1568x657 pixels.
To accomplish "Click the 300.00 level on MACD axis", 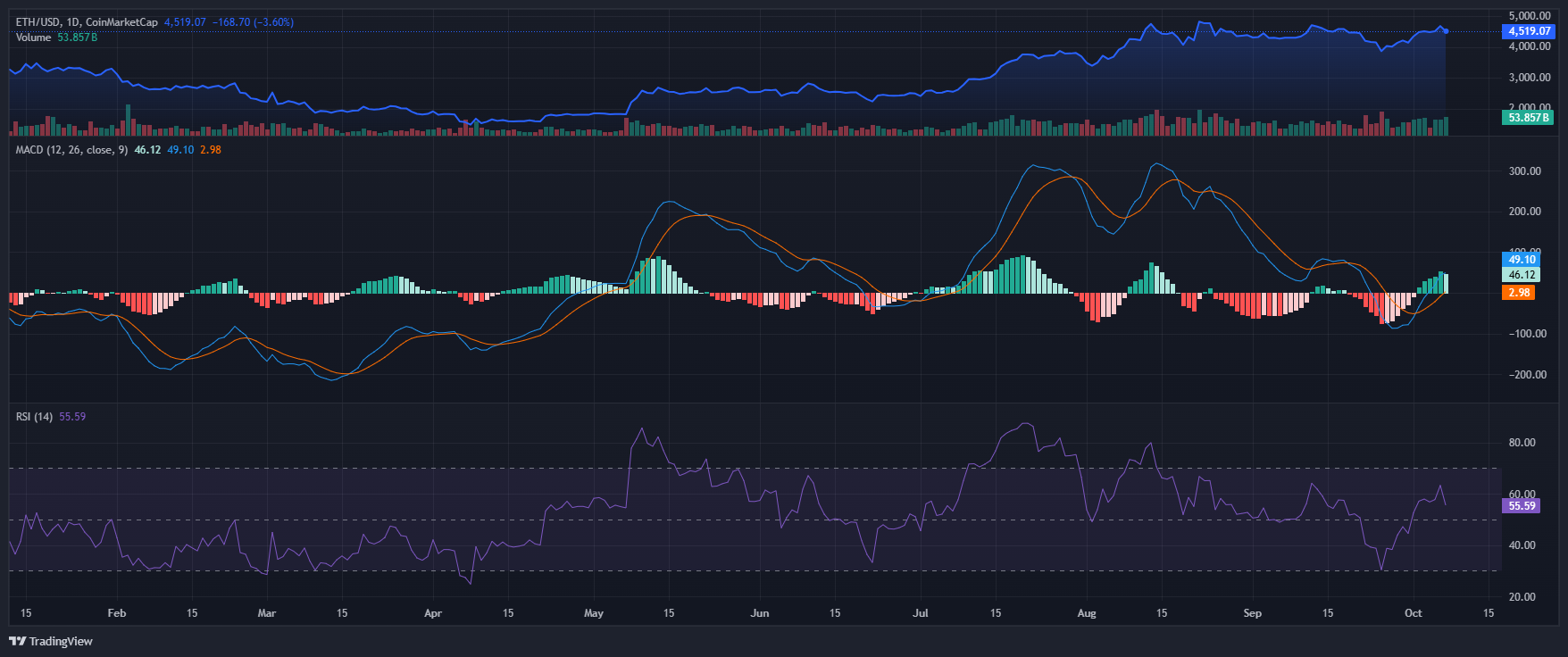I will [x=1524, y=171].
